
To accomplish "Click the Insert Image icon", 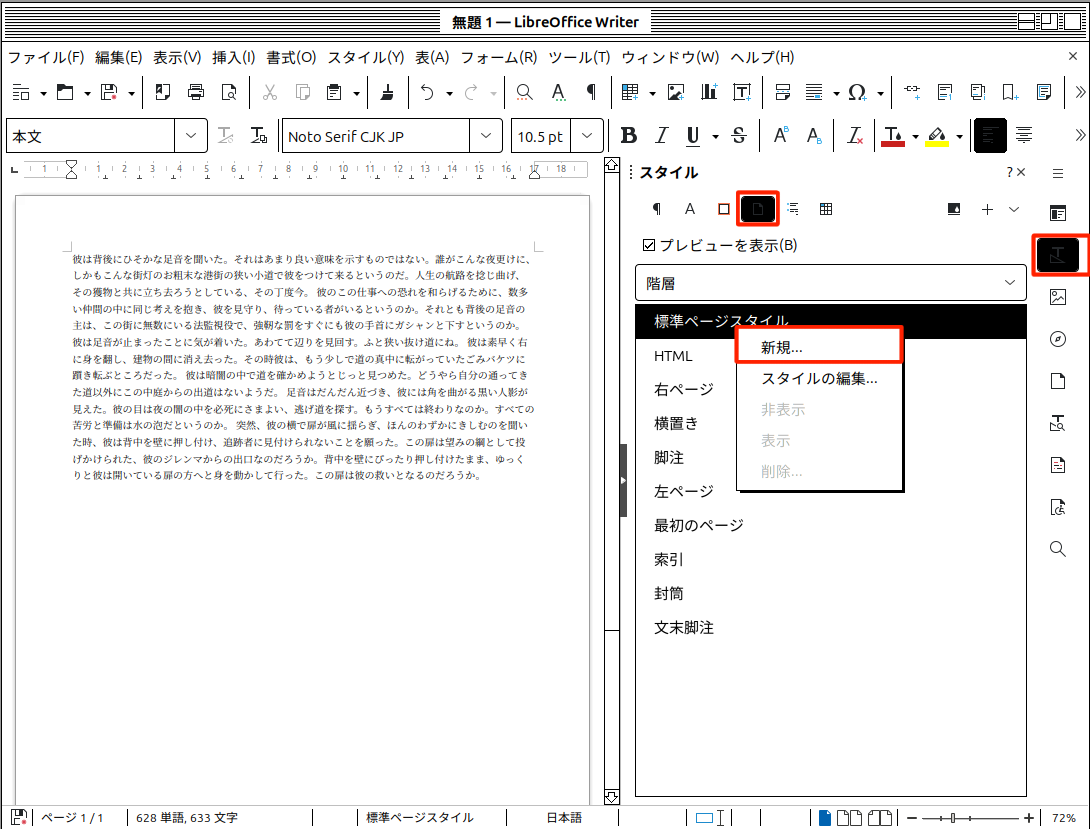I will coord(676,92).
